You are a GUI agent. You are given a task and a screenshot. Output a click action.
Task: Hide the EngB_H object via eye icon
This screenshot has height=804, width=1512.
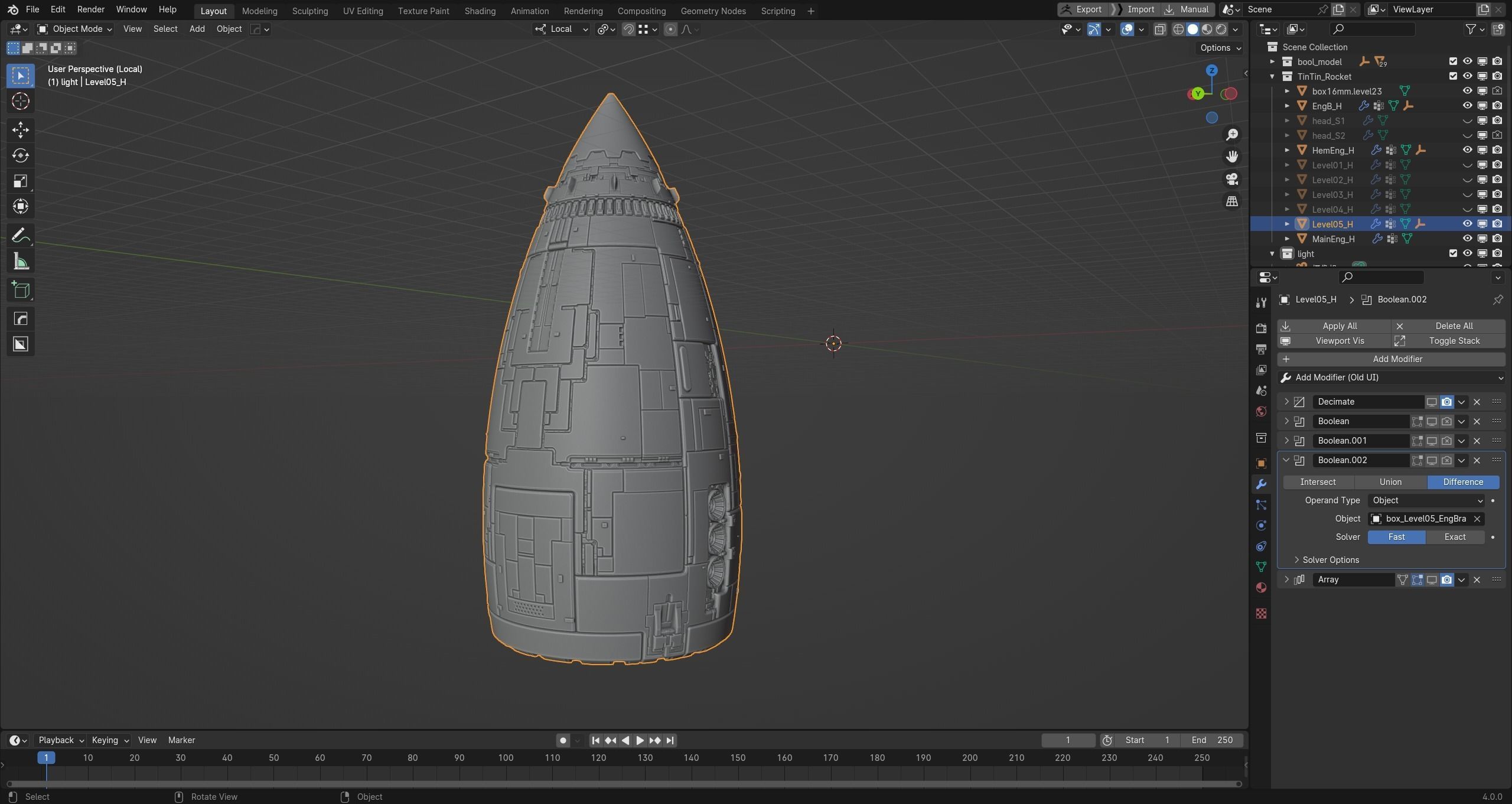[x=1467, y=106]
